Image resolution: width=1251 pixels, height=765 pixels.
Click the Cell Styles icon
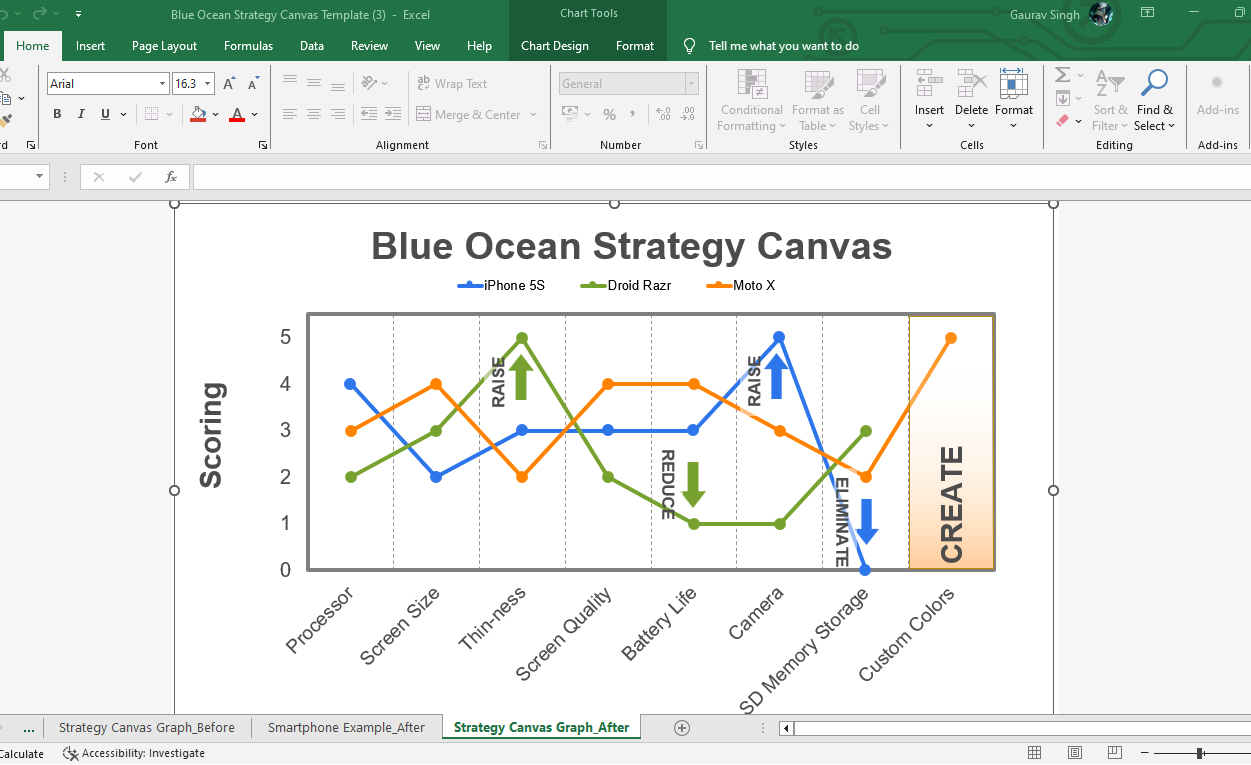pyautogui.click(x=870, y=85)
